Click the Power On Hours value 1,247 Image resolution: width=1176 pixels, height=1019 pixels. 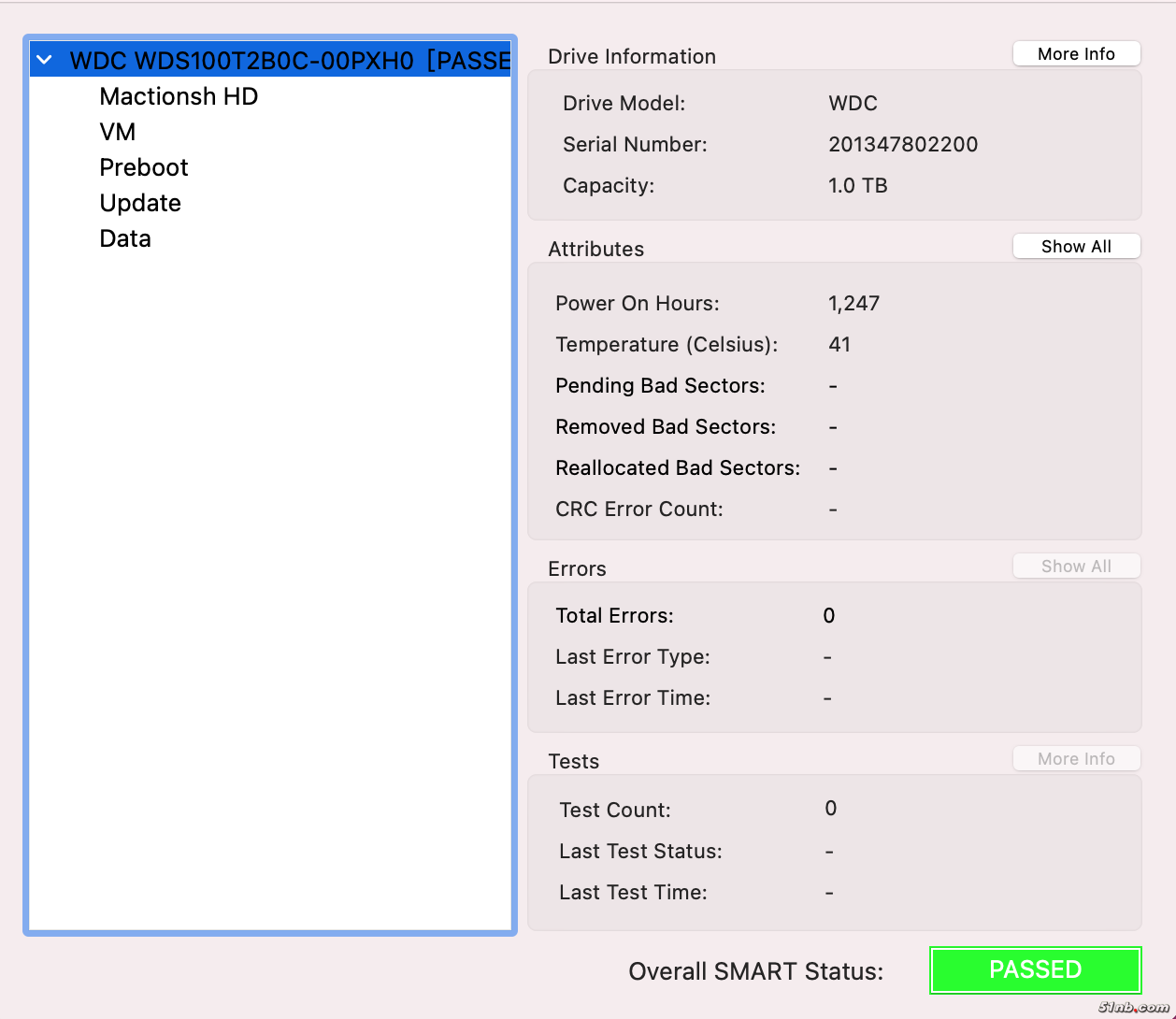(x=853, y=303)
